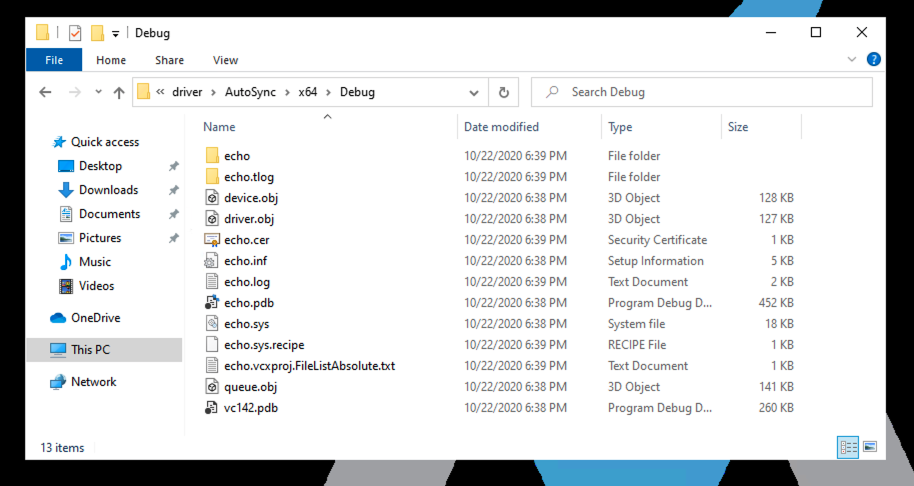Switch to the View ribbon tab
This screenshot has width=914, height=486.
pyautogui.click(x=225, y=60)
